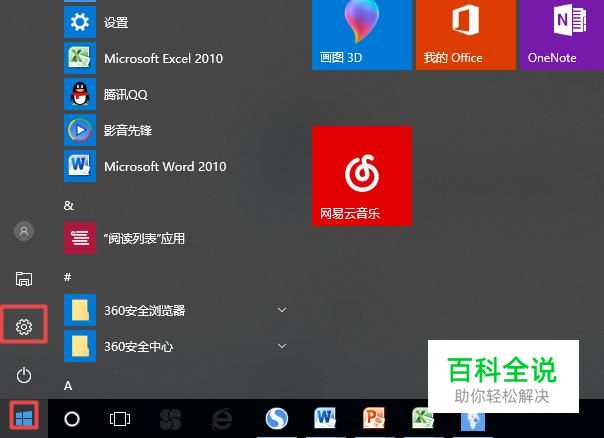Click the 360安全中心 label text
This screenshot has width=604, height=438.
[x=138, y=346]
